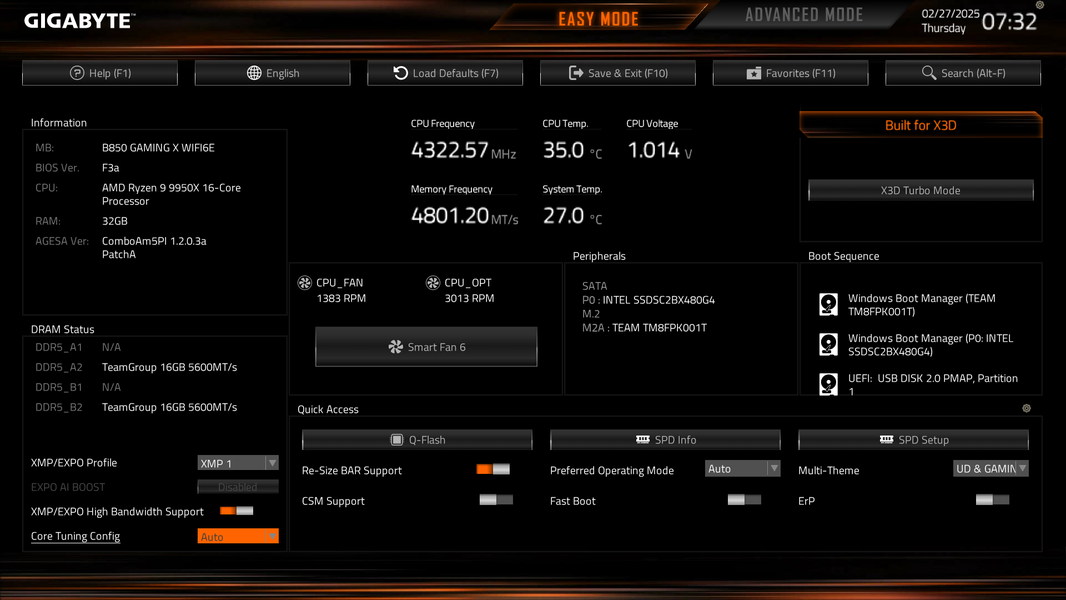Select Windows Boot Manager (TEAM TM8FPK001T) entry
1066x600 pixels.
(921, 304)
